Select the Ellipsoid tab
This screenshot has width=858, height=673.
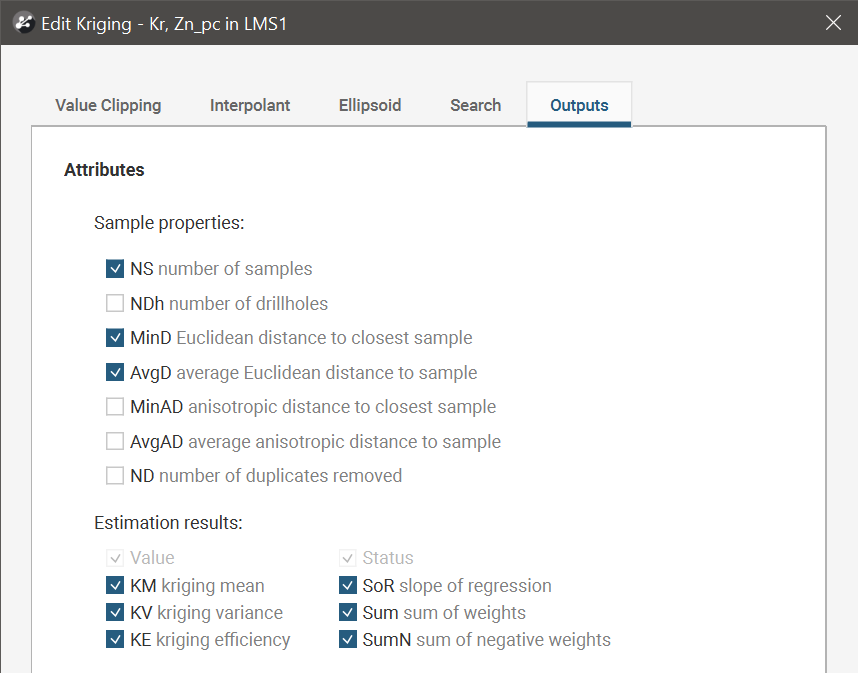(370, 105)
